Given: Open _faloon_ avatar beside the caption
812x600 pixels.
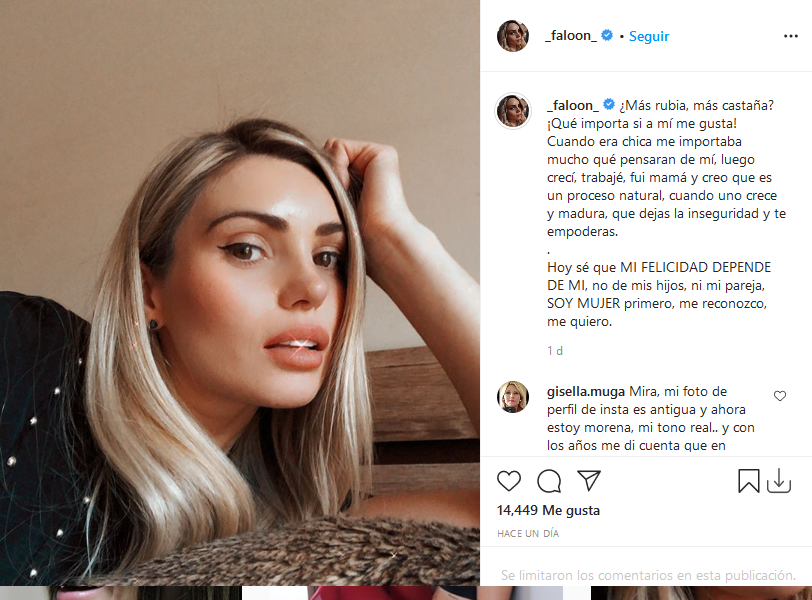Looking at the screenshot, I should click(513, 110).
